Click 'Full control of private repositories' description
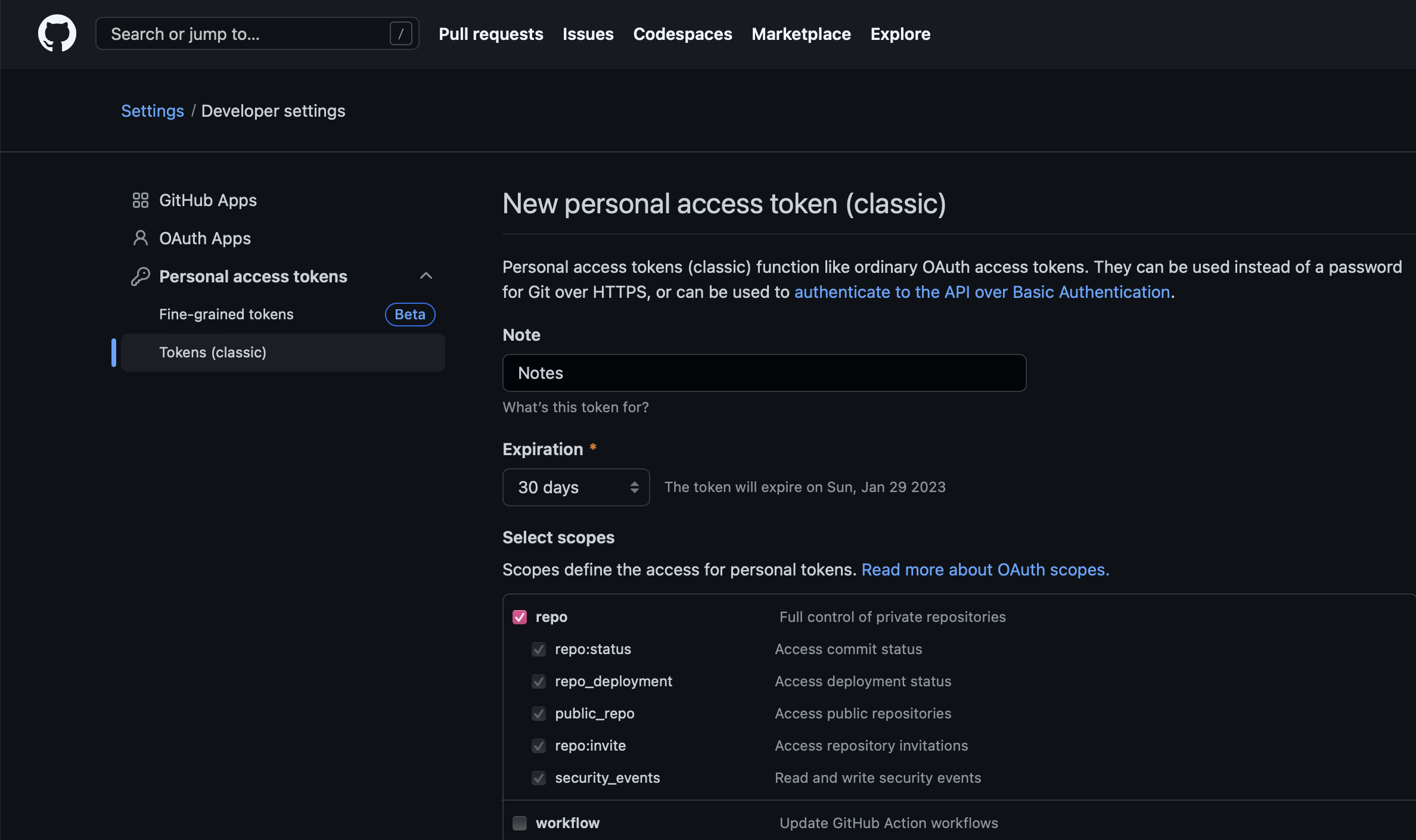The width and height of the screenshot is (1416, 840). pos(893,617)
